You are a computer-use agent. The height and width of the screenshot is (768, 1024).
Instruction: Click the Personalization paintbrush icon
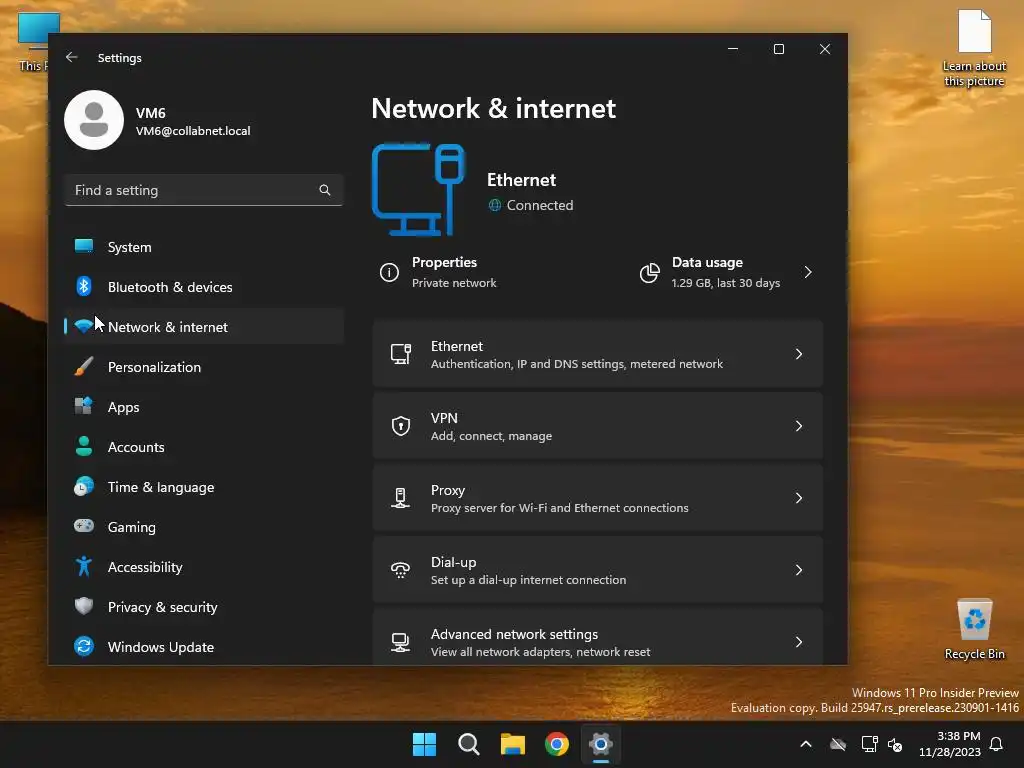84,366
